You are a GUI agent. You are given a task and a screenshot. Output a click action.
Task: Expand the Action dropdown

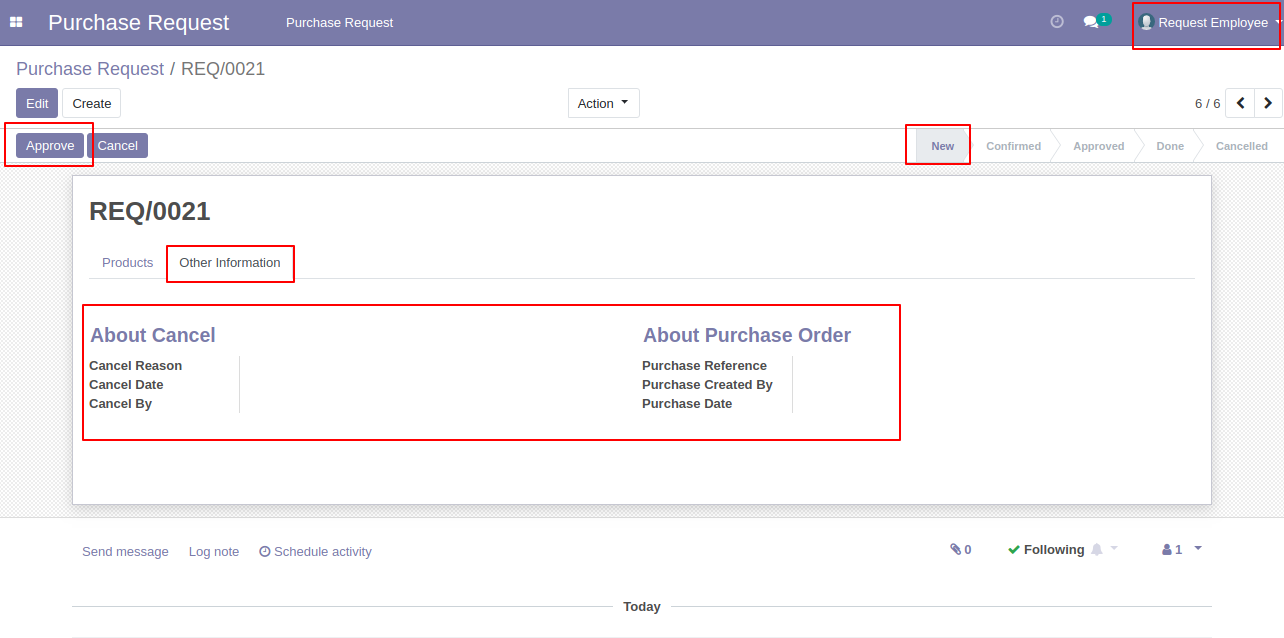pyautogui.click(x=604, y=103)
